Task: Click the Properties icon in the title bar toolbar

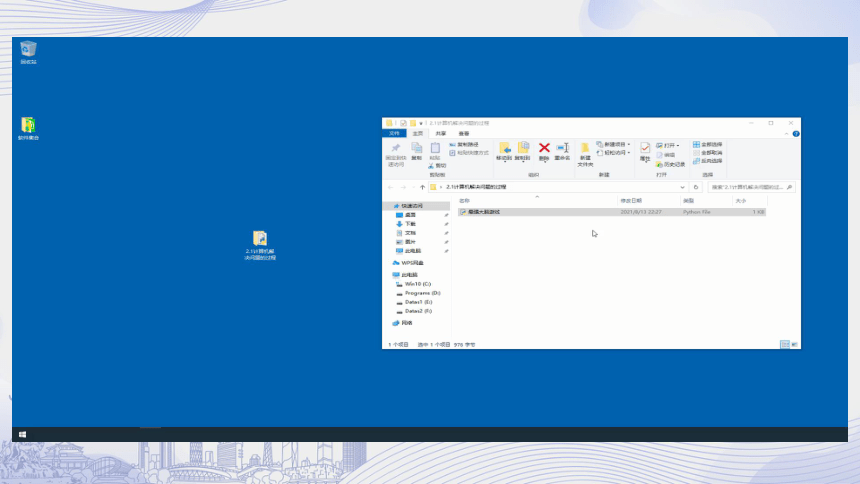Action: [x=403, y=123]
